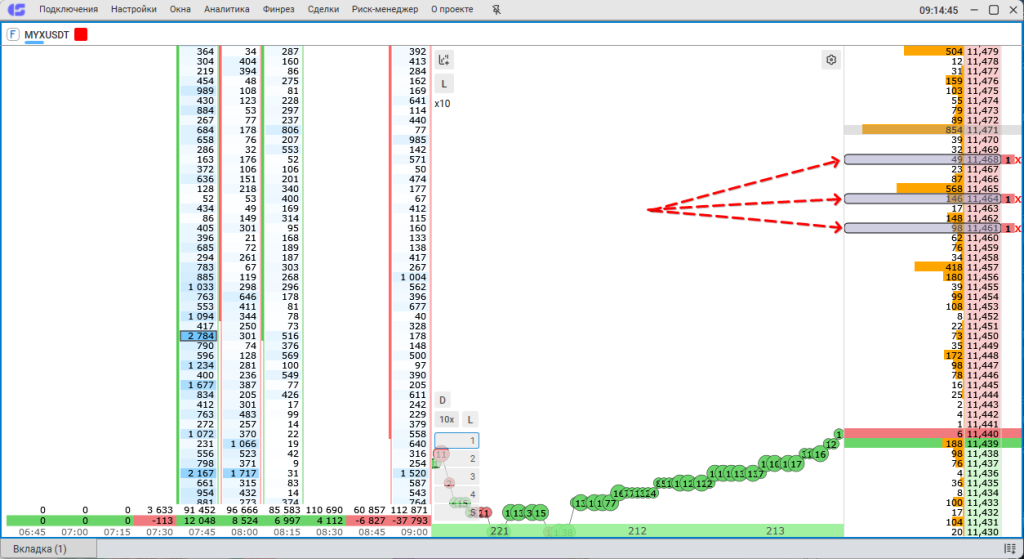Click the L button above x10 label

tap(444, 84)
